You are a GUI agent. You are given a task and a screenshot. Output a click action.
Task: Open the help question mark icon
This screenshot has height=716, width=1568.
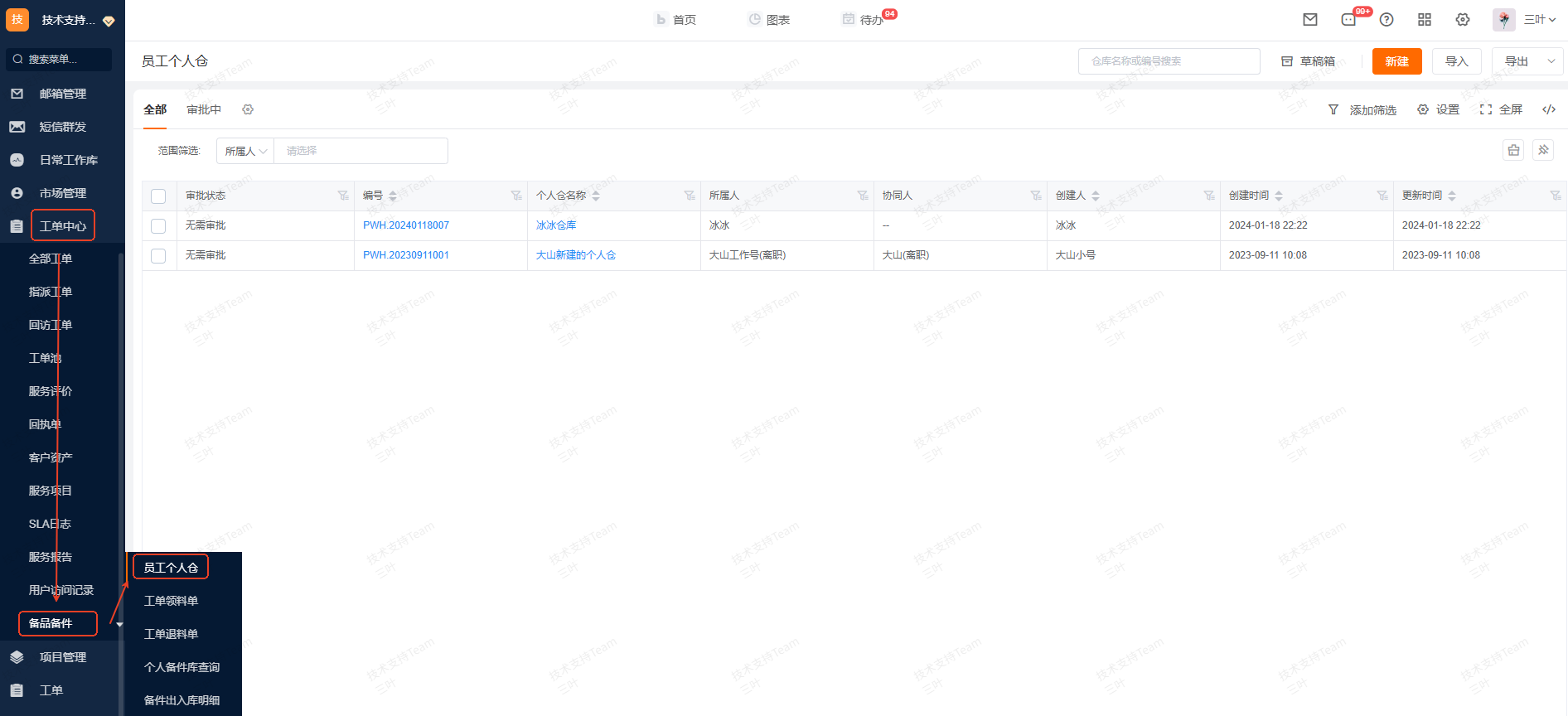[x=1387, y=20]
